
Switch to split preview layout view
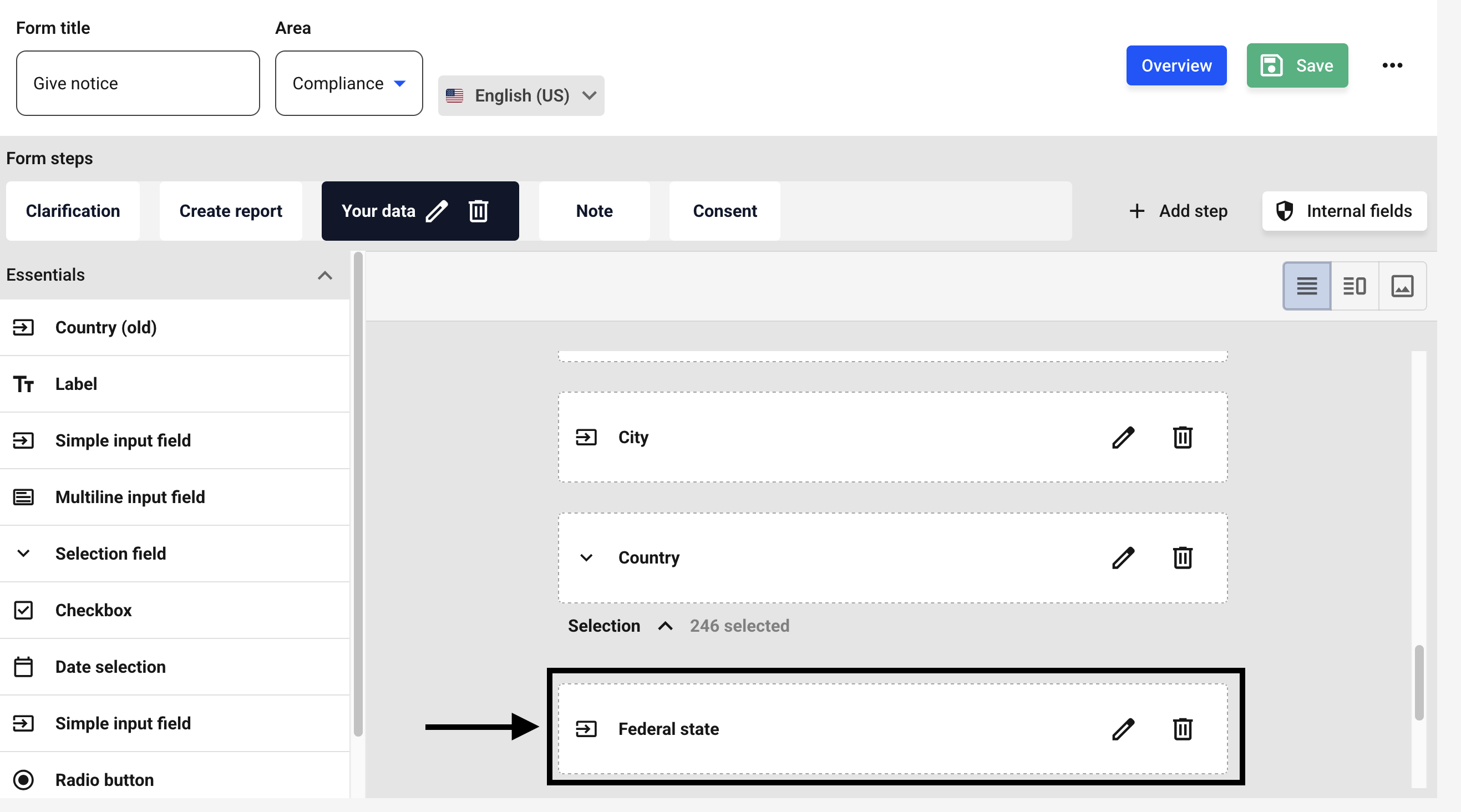pyautogui.click(x=1355, y=286)
